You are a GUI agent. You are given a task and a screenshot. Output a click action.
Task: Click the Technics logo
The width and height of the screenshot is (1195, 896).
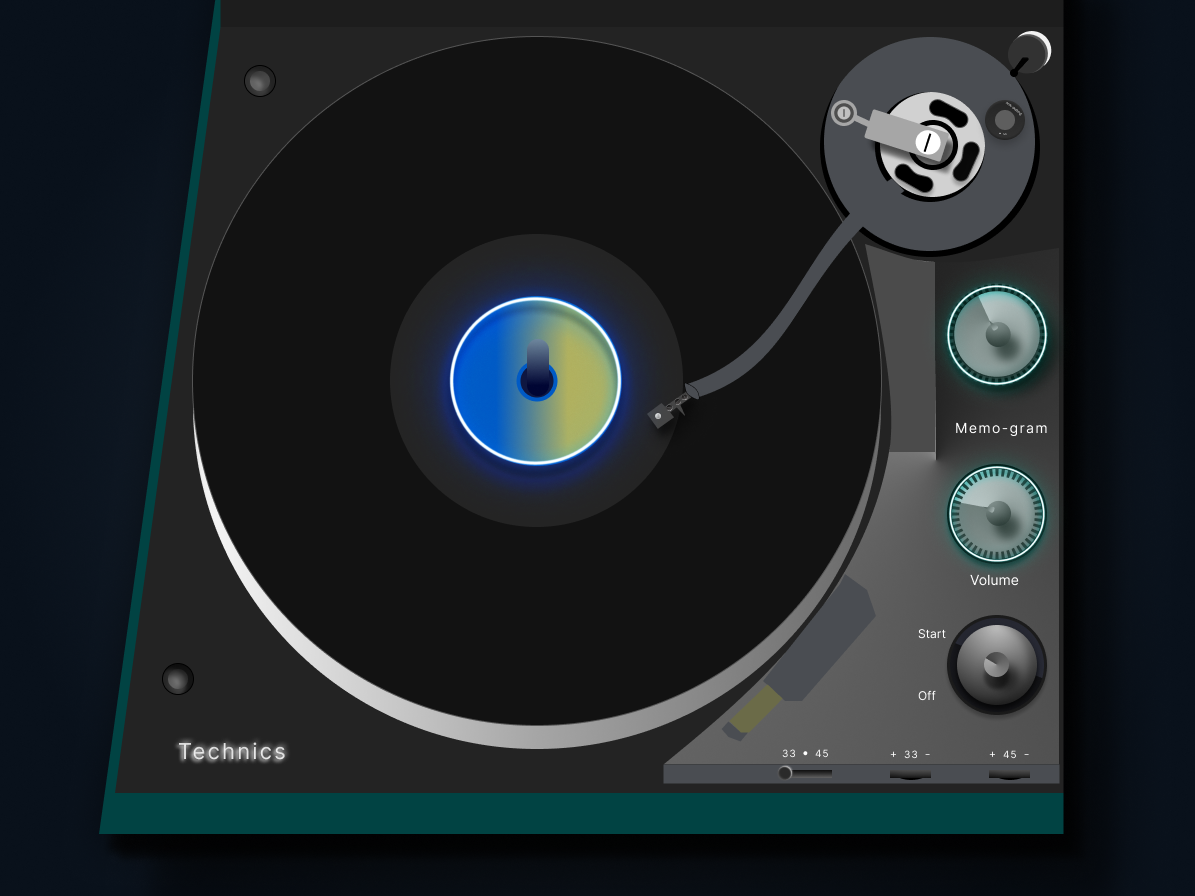pos(232,751)
